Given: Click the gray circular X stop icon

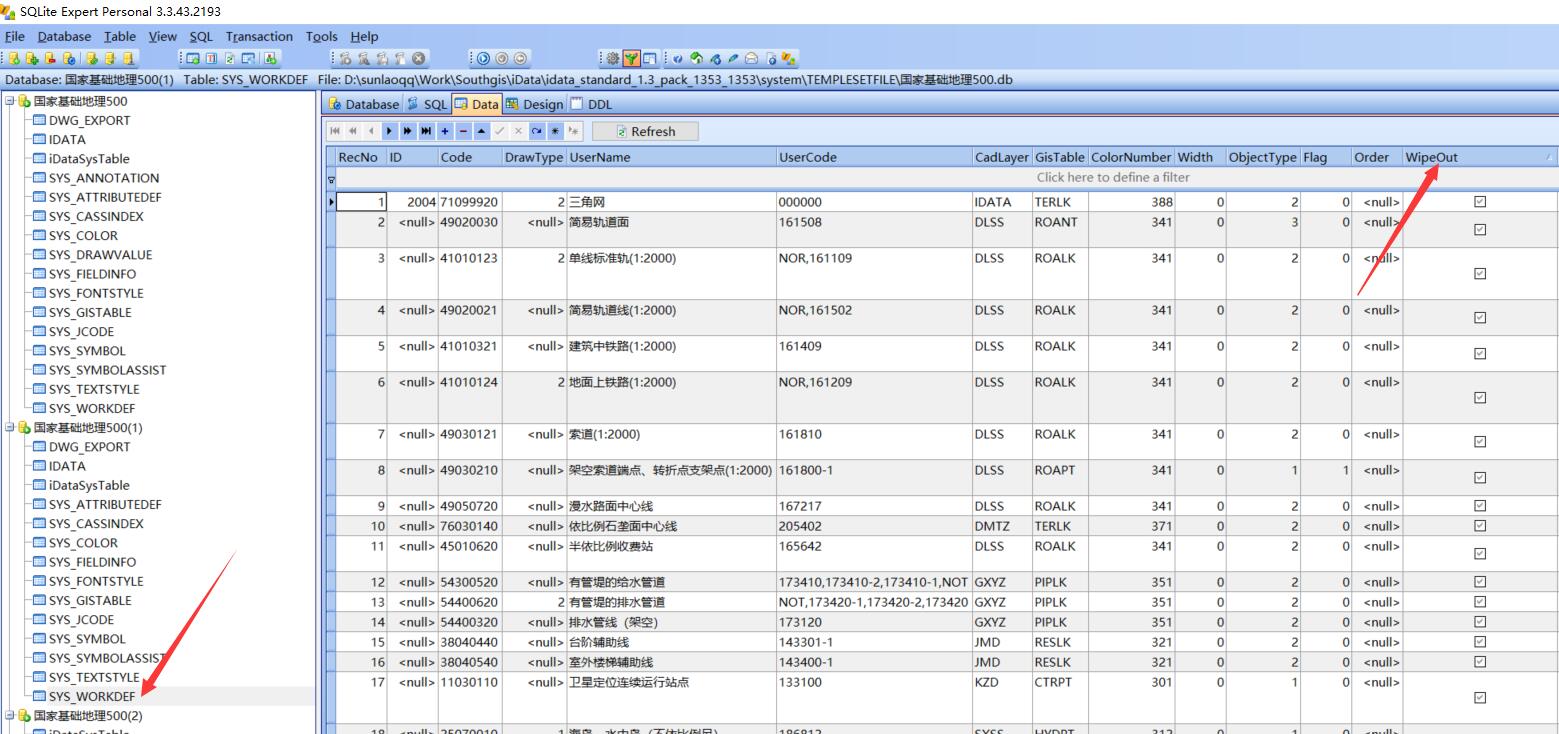Looking at the screenshot, I should pos(418,58).
